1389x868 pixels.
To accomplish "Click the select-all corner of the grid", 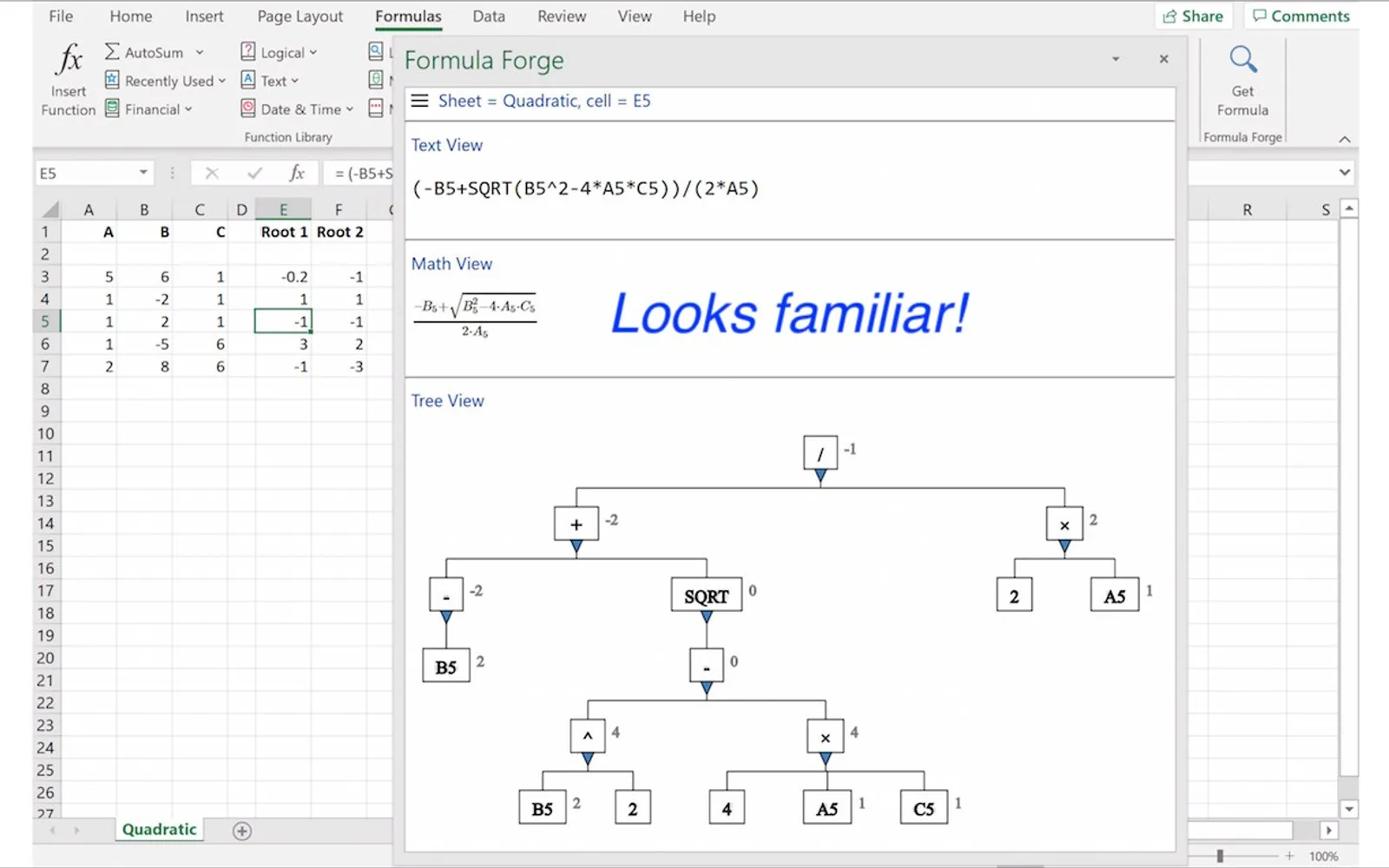I will click(50, 209).
